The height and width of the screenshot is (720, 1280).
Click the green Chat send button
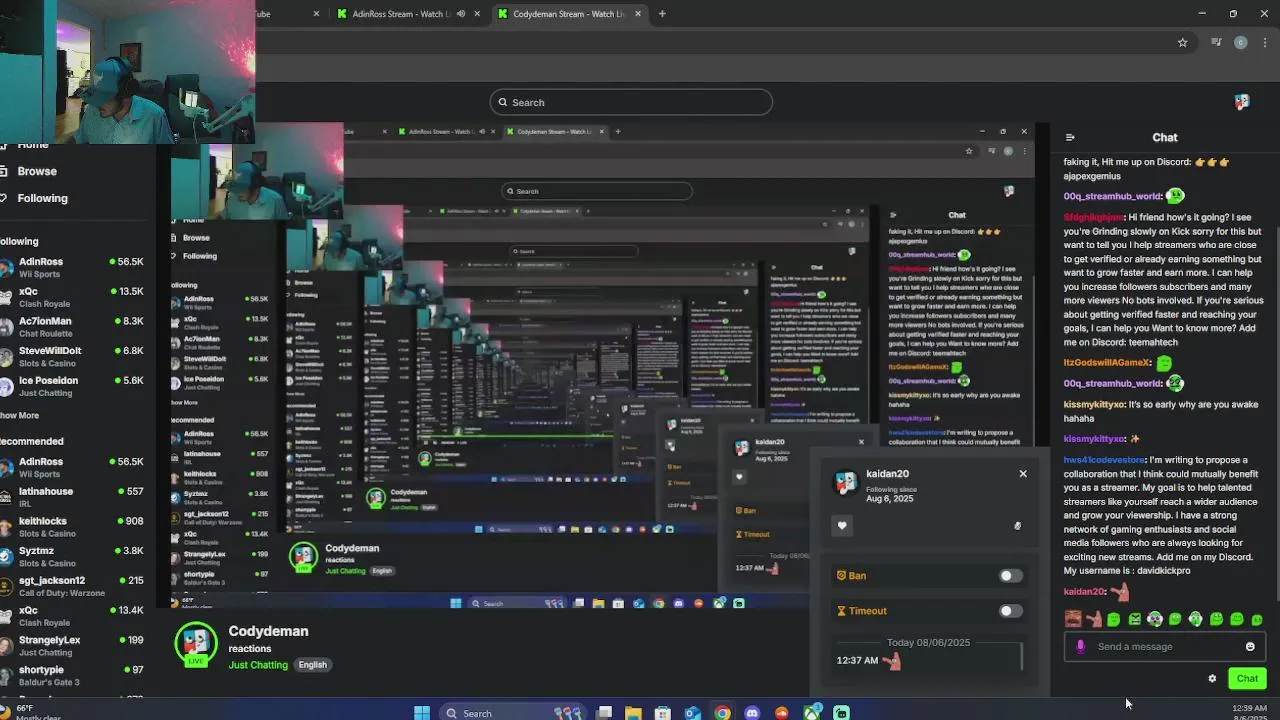1247,679
